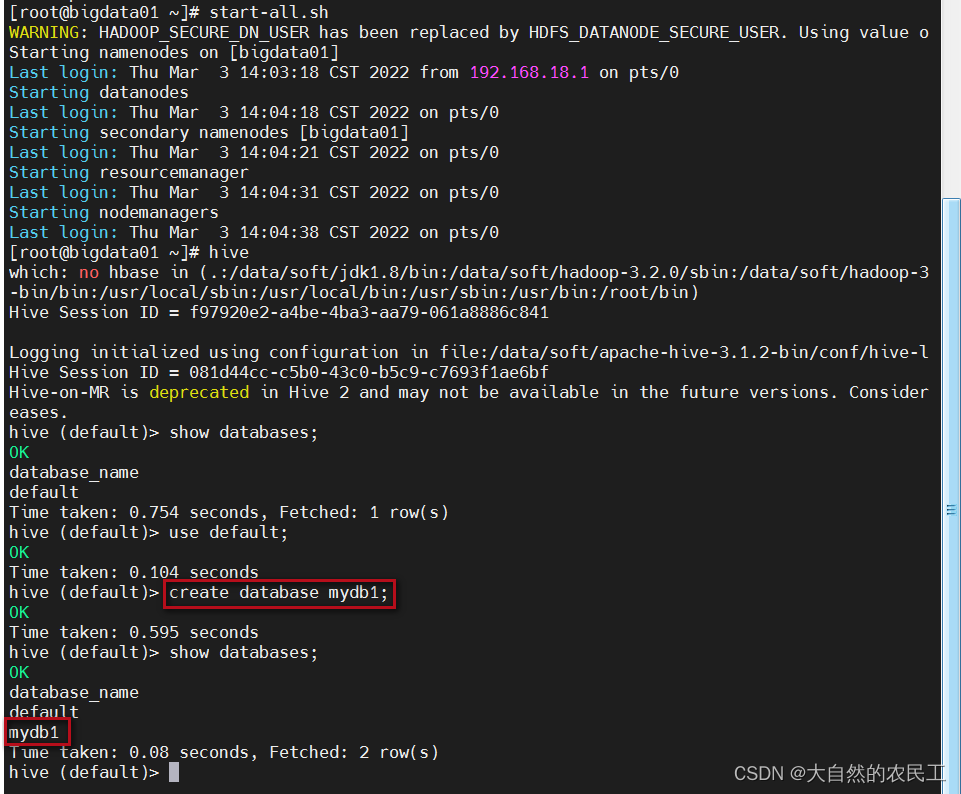Click 'Starting resourcemanager' line
Viewport: 961px width, 794px height.
click(x=129, y=172)
